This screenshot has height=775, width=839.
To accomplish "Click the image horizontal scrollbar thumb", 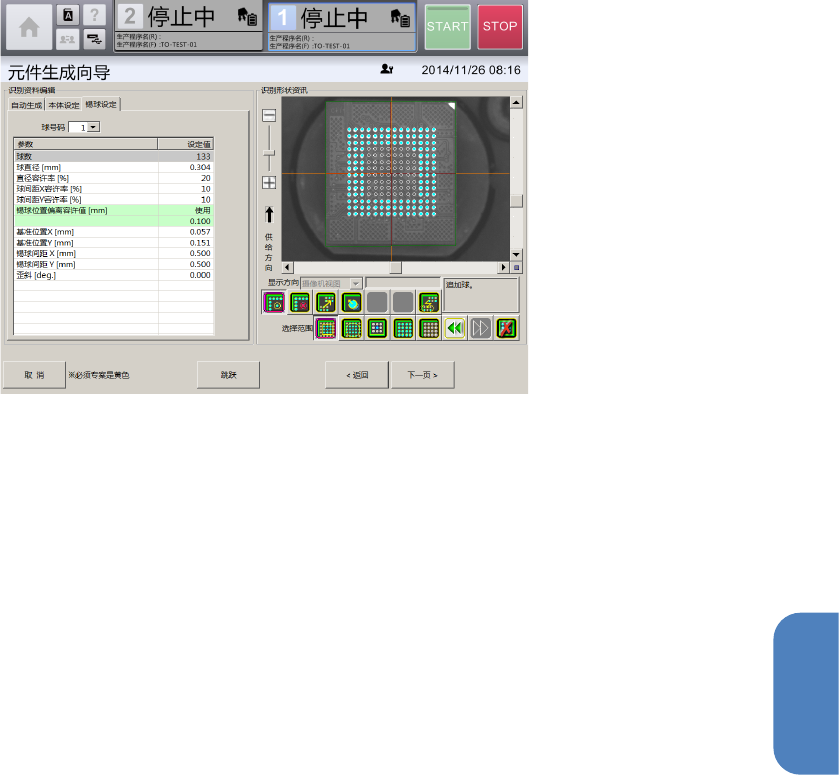I will click(395, 267).
